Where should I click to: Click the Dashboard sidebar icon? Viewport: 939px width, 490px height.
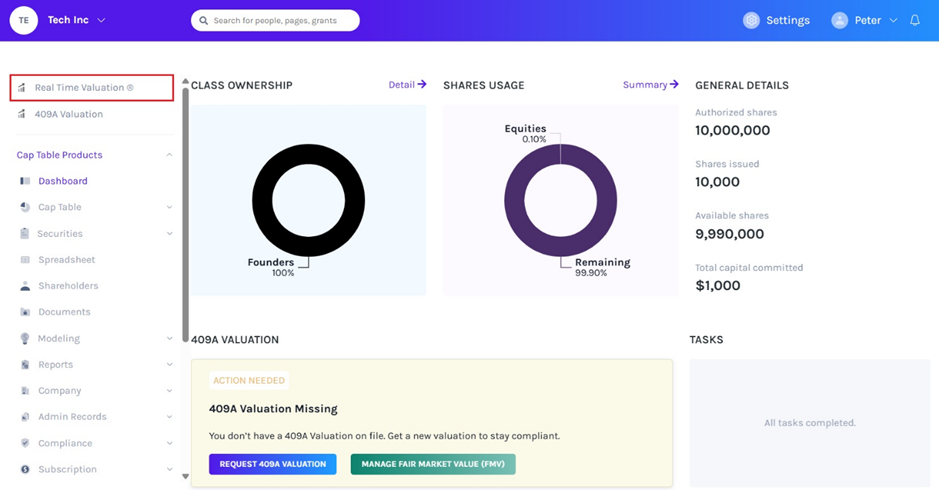(25, 181)
